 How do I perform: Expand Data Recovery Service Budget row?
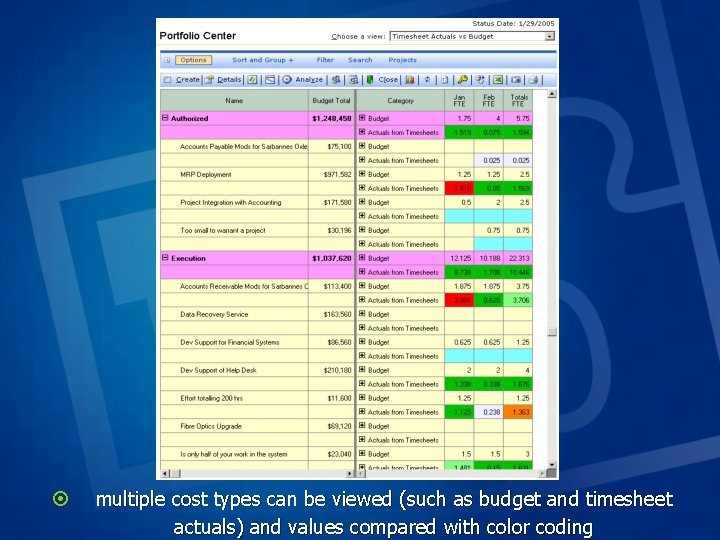362,314
